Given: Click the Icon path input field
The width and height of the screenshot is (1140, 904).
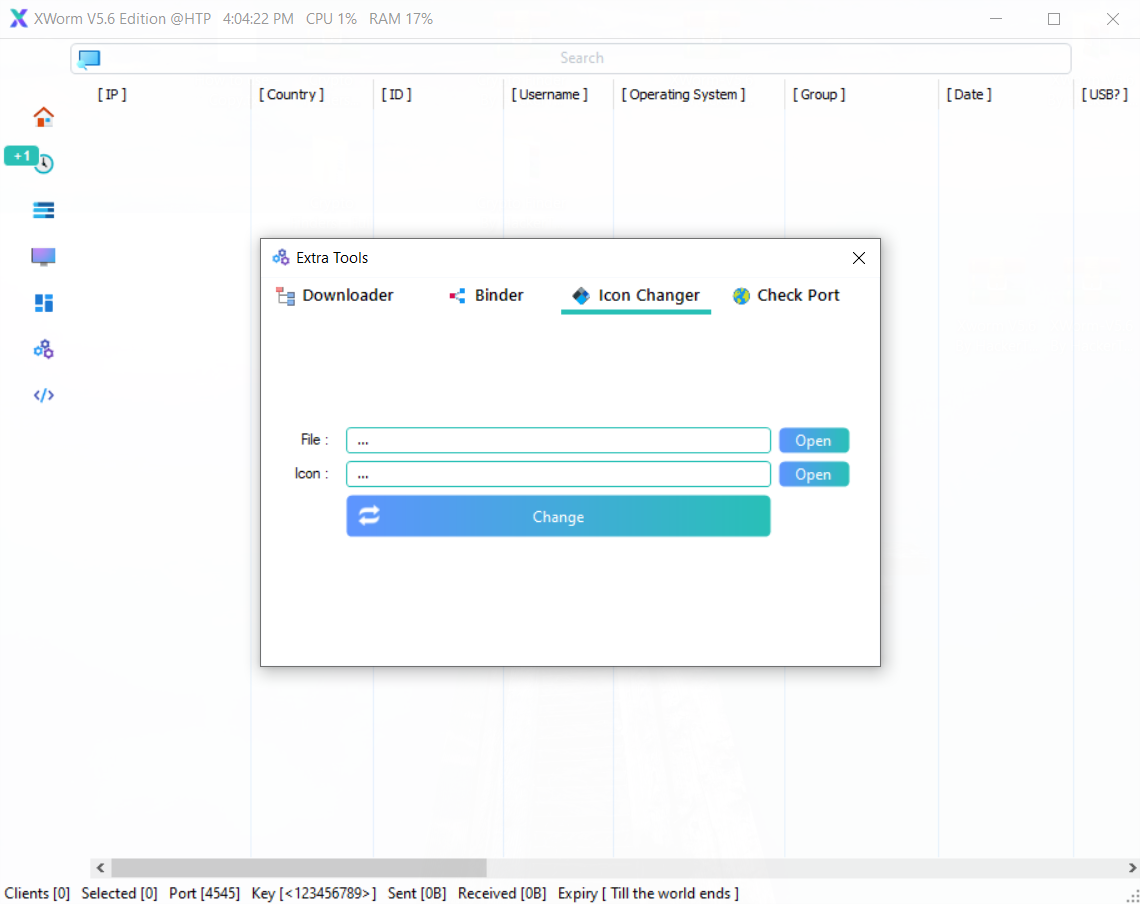Looking at the screenshot, I should pos(558,474).
